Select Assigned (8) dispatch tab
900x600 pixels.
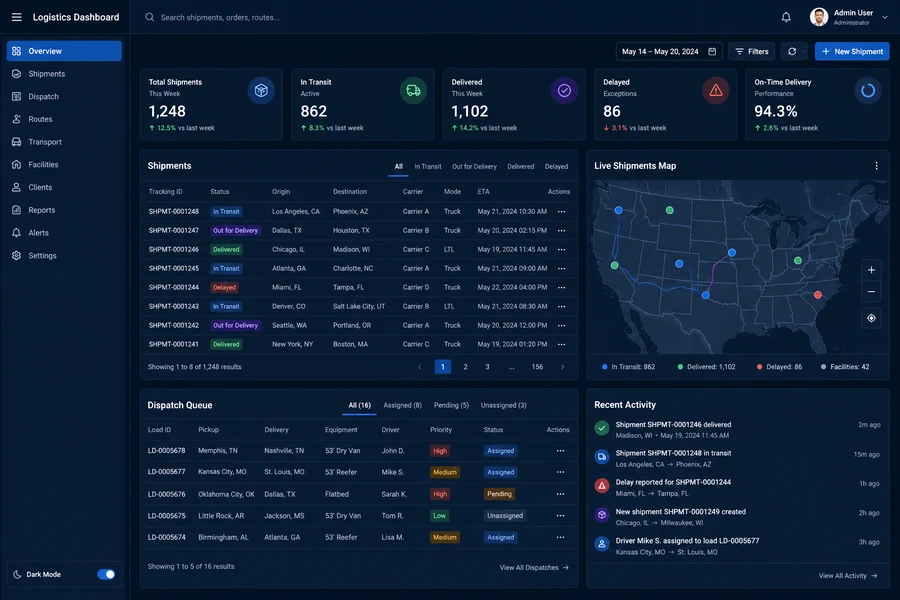(x=402, y=405)
